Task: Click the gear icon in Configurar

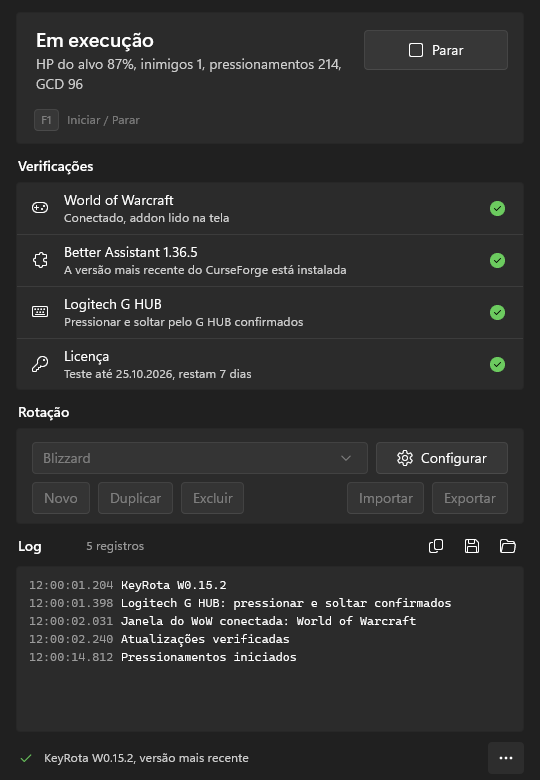Action: click(405, 458)
